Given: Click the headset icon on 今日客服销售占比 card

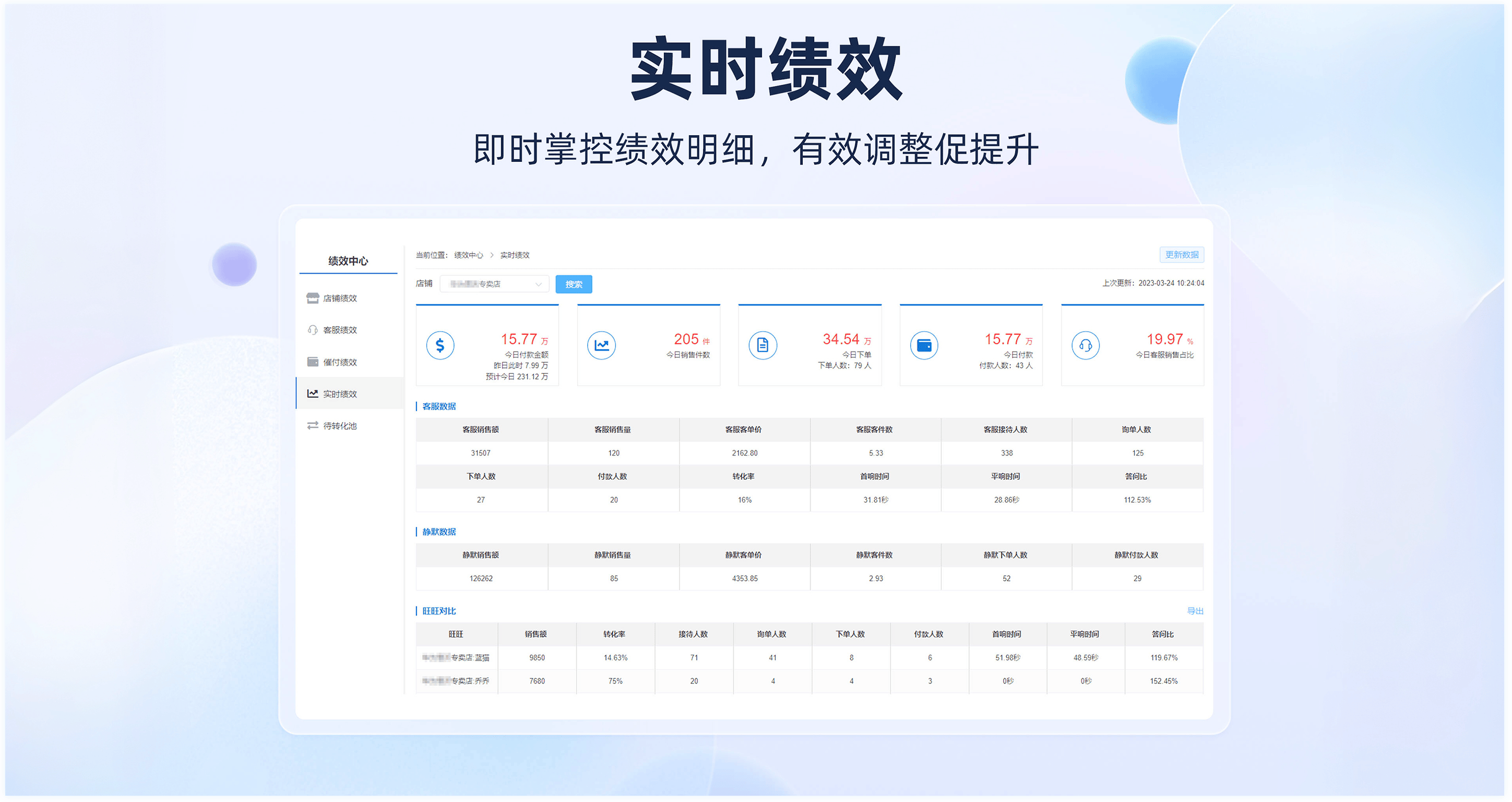Looking at the screenshot, I should coord(1085,345).
